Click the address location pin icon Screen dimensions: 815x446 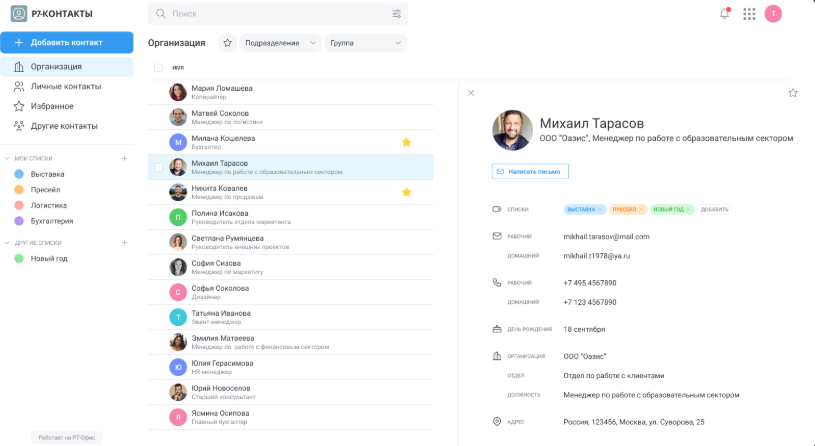[496, 422]
